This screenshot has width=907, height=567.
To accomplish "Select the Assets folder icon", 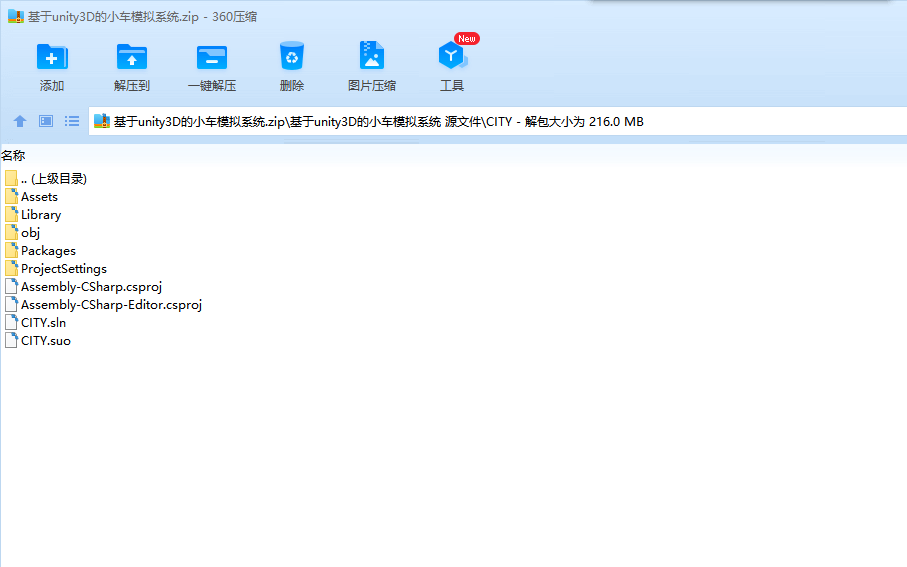I will [x=12, y=196].
